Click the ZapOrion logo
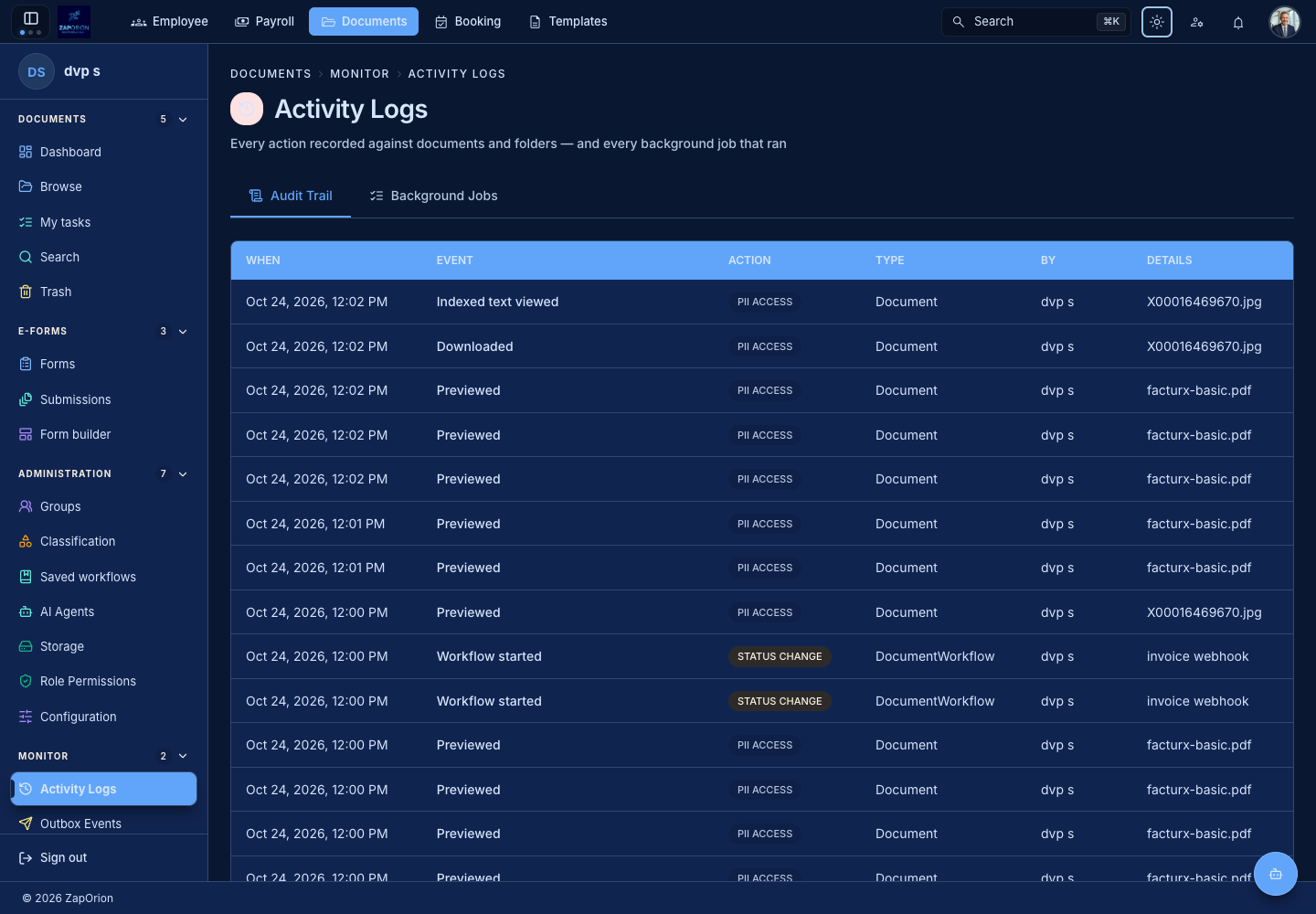 74,21
